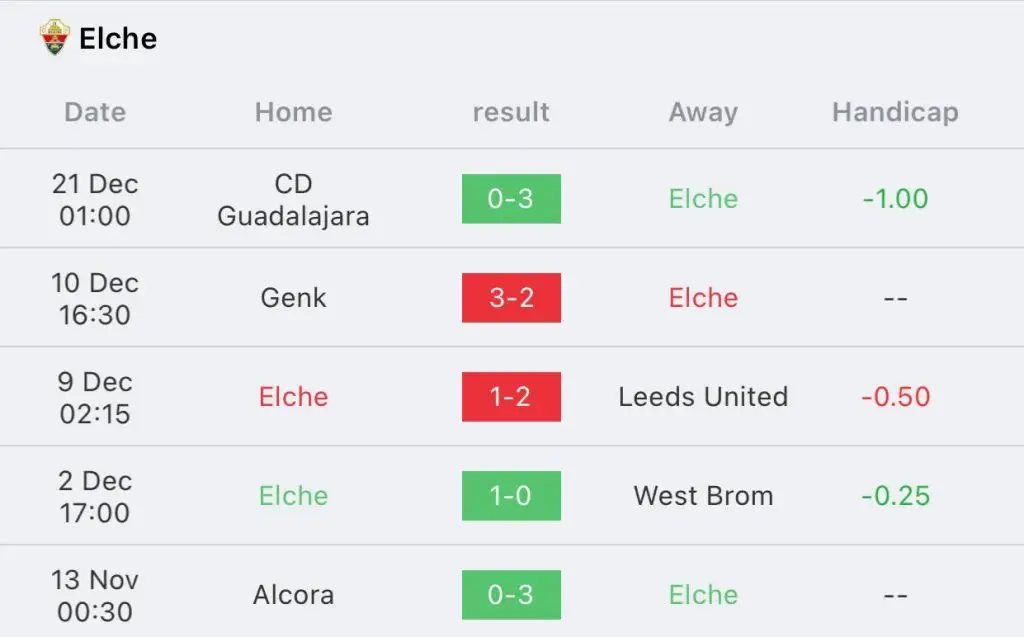Viewport: 1024px width, 637px height.
Task: Open the 0-3 result versus CD Guadalajara
Action: [x=511, y=199]
